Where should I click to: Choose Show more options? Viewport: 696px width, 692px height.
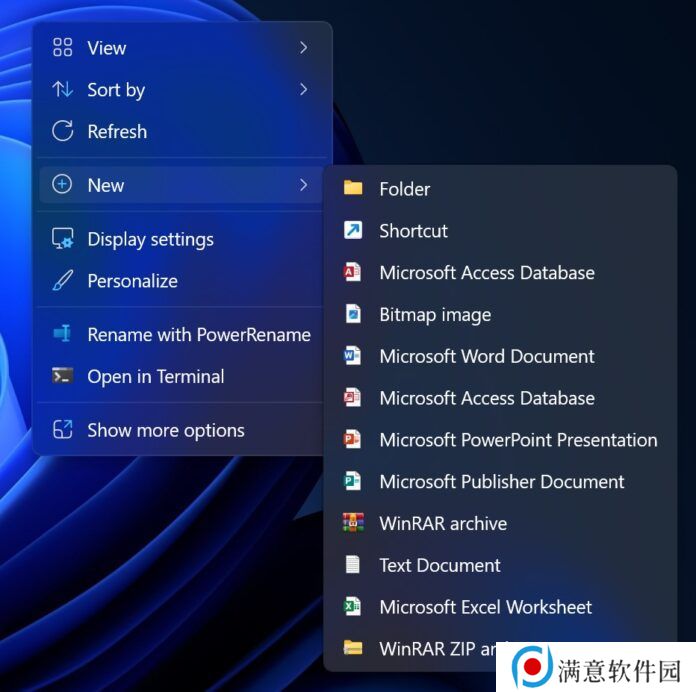pyautogui.click(x=181, y=430)
